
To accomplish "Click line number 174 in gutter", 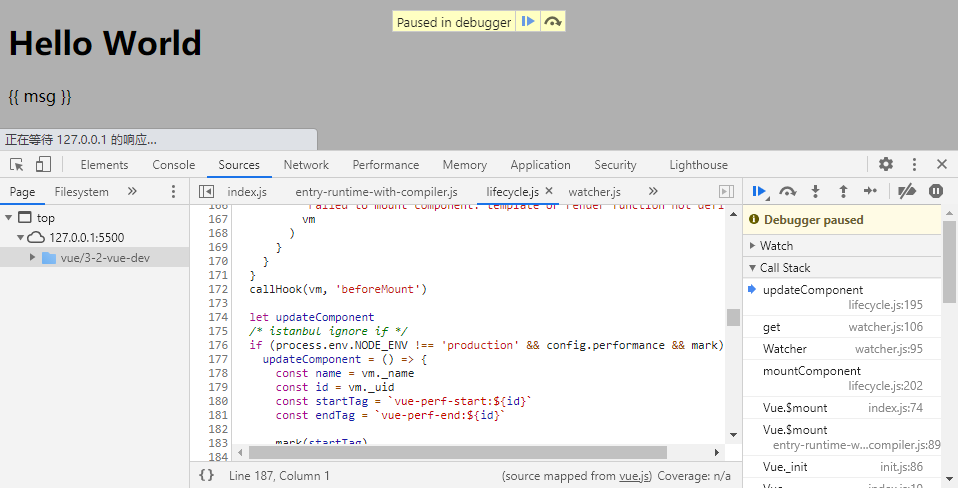I will coord(218,317).
